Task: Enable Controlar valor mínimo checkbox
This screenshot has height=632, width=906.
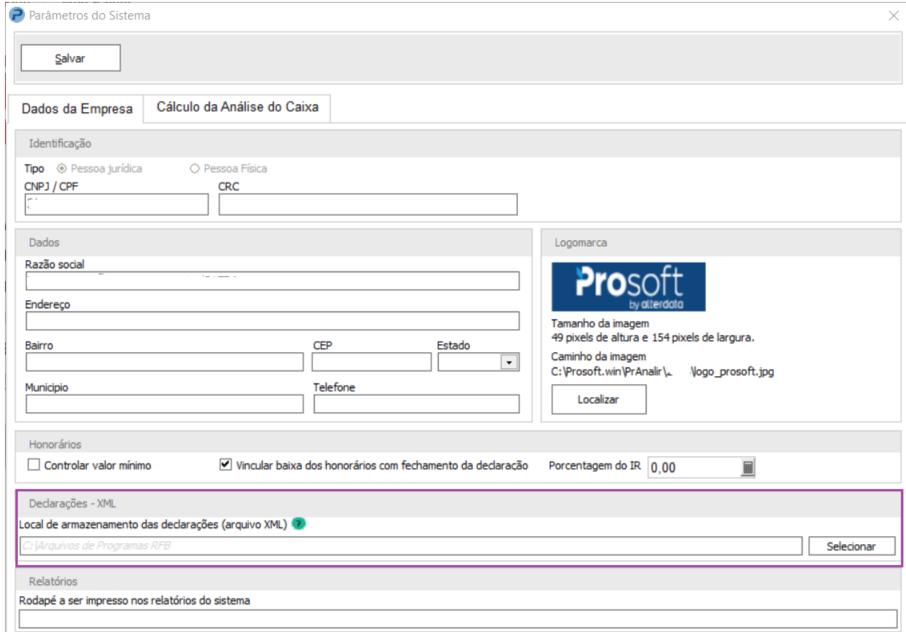Action: click(x=34, y=465)
